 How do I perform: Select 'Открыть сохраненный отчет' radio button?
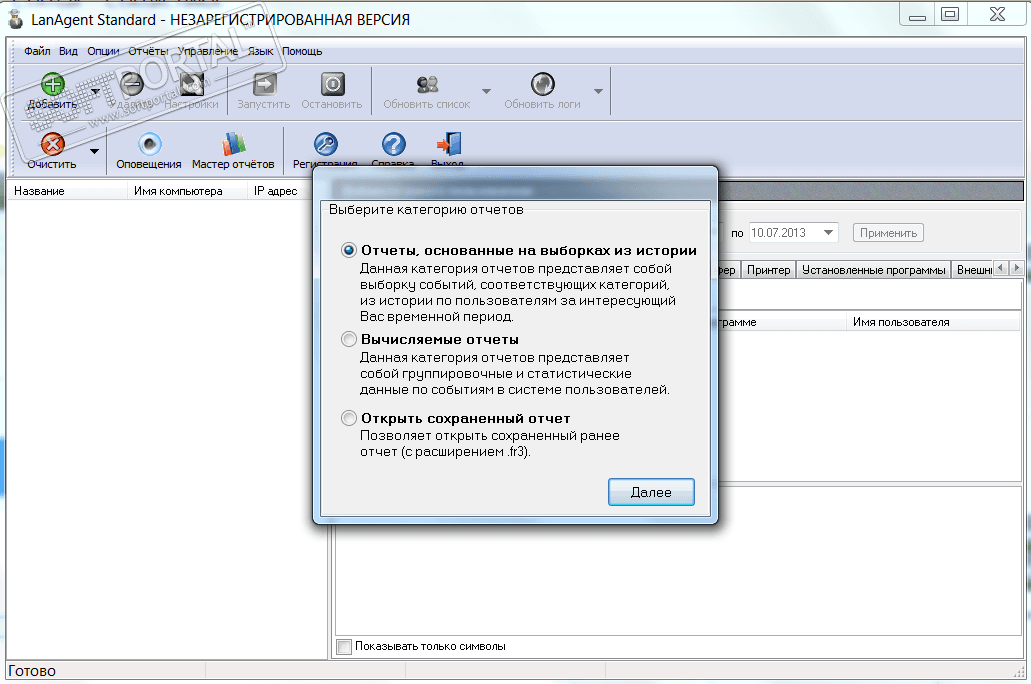coord(348,418)
